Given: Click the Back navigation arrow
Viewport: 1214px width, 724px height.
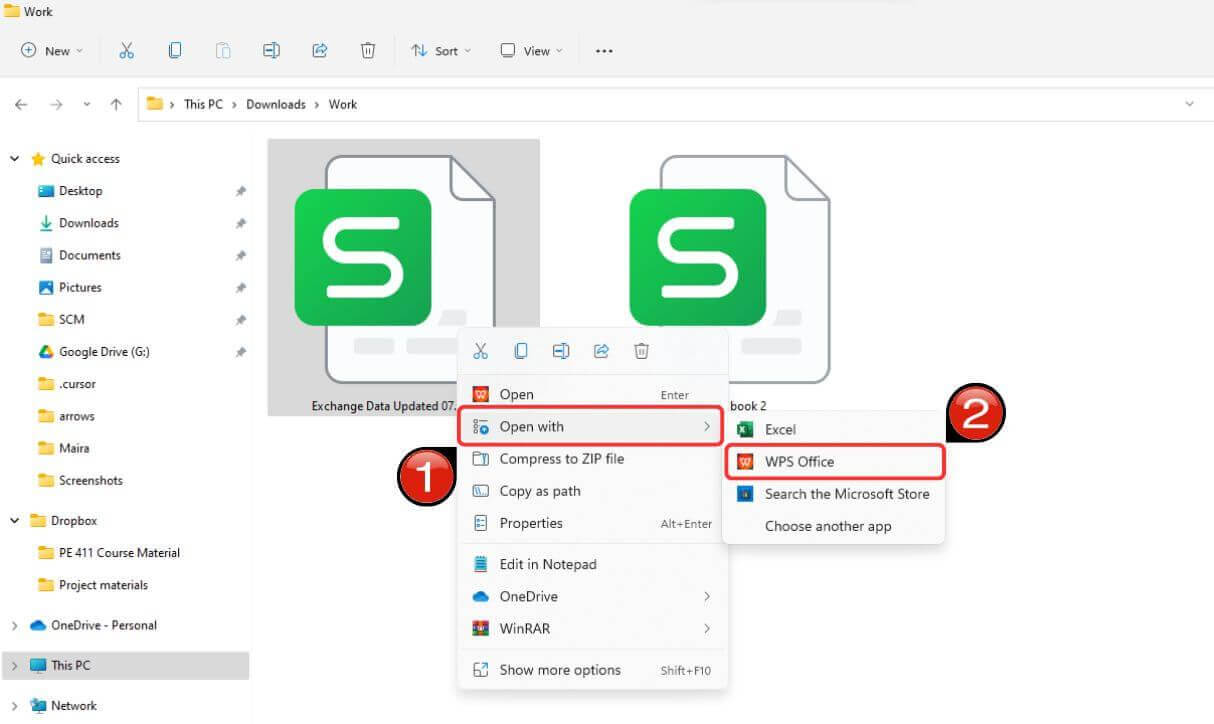Looking at the screenshot, I should (21, 104).
